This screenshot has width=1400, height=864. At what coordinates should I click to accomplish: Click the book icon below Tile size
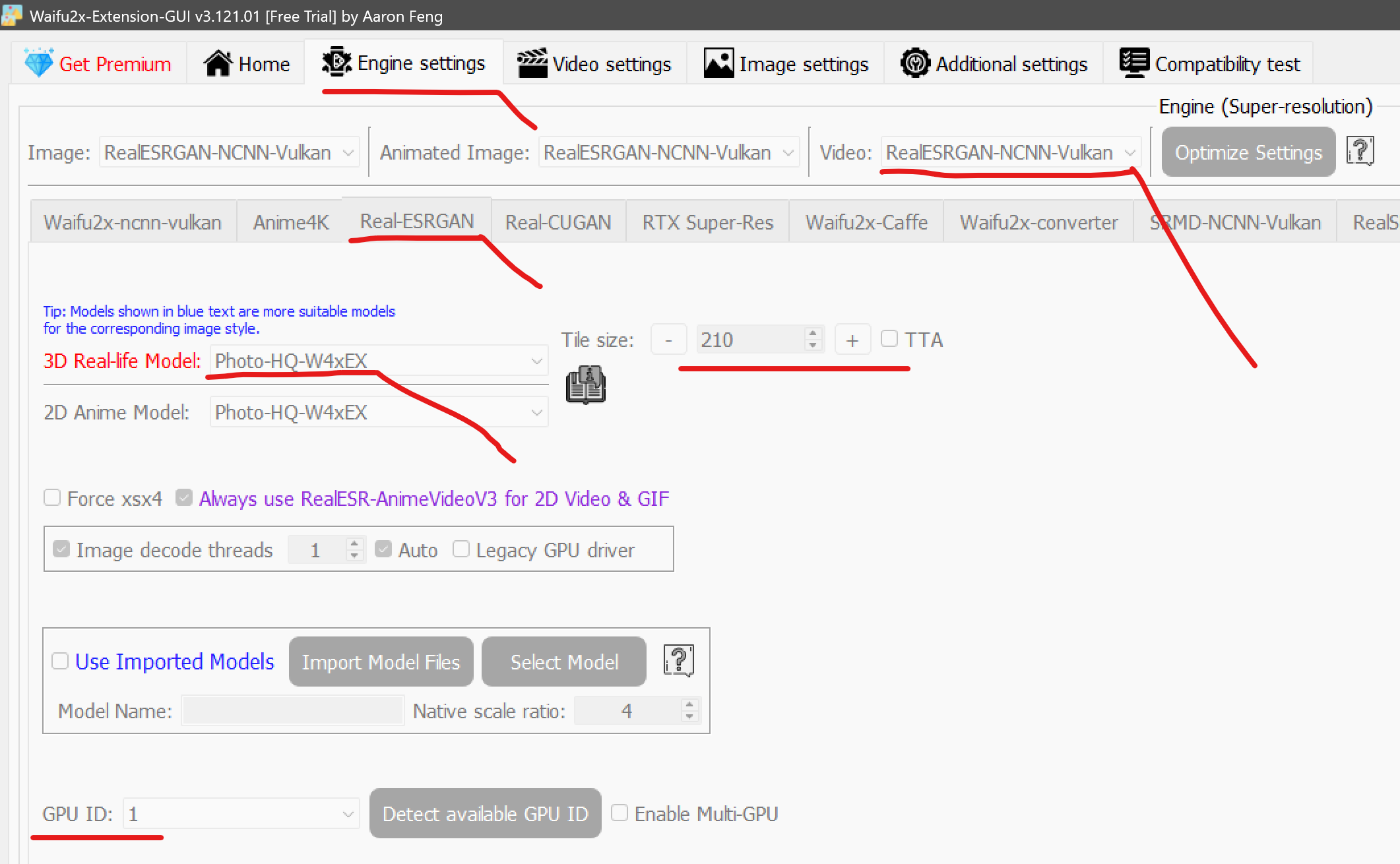pyautogui.click(x=585, y=385)
